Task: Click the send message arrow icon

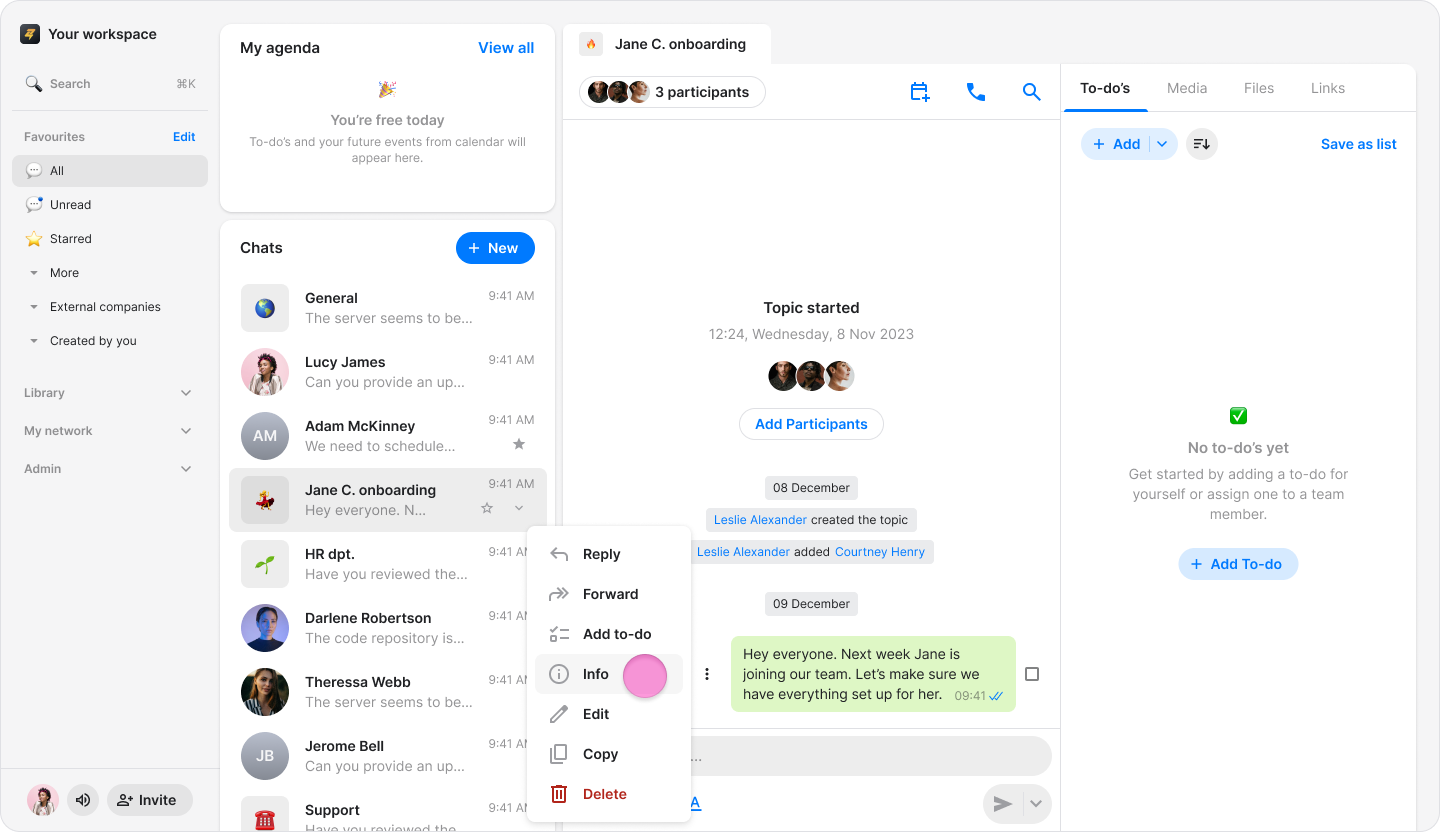Action: click(x=1003, y=804)
